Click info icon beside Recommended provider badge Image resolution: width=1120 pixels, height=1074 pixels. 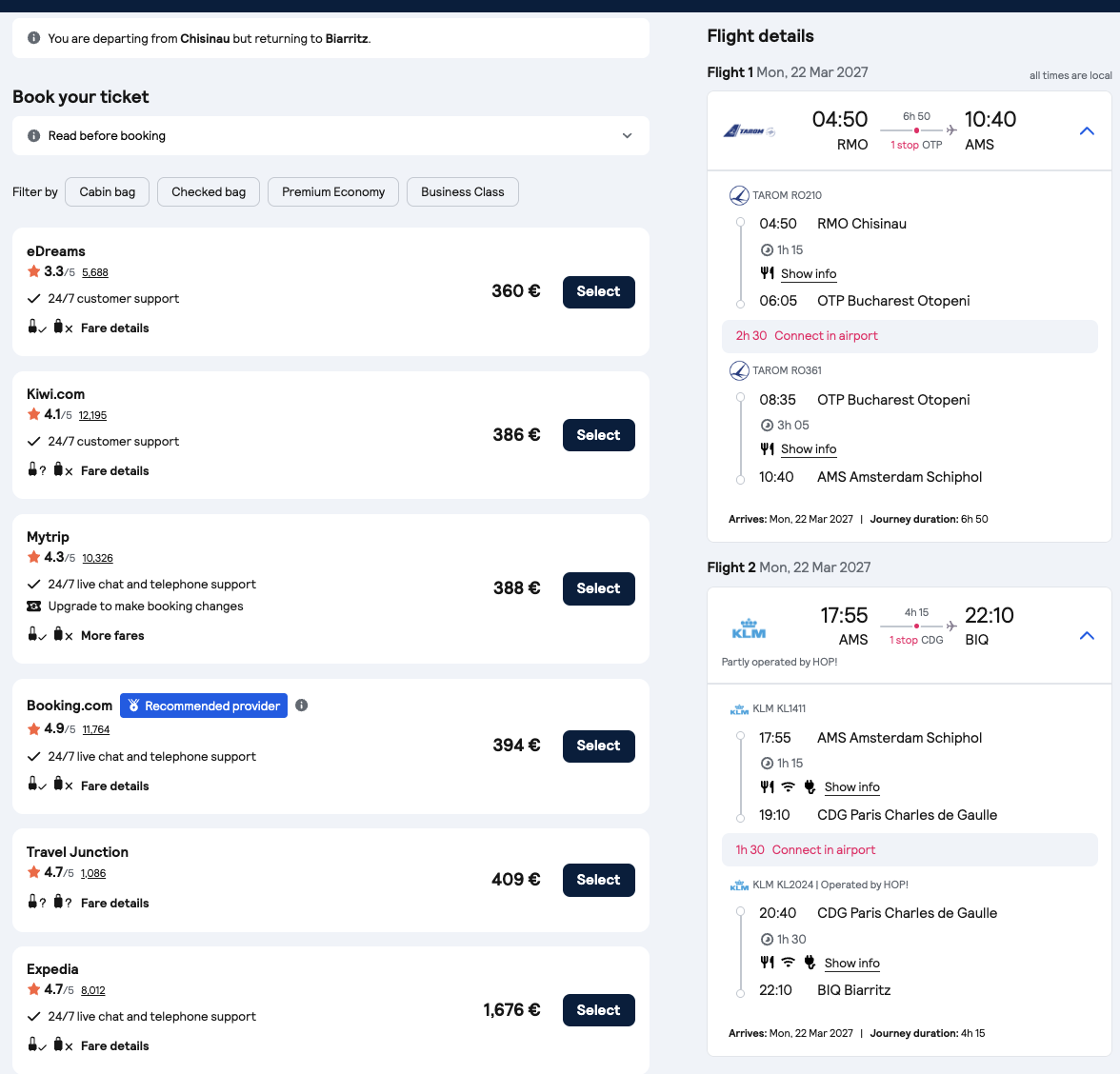coord(301,706)
